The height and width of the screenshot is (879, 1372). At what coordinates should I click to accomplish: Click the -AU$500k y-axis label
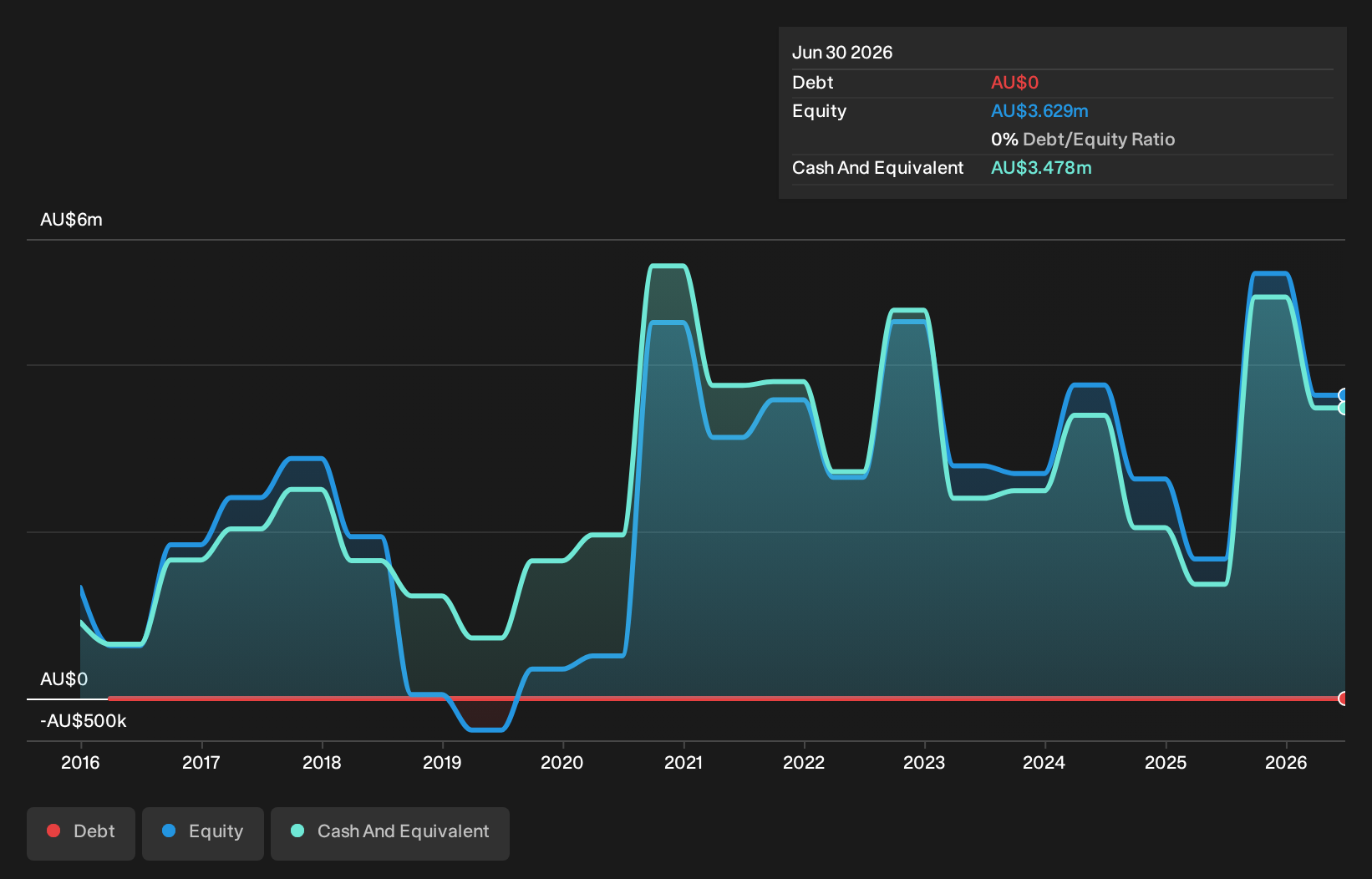84,721
